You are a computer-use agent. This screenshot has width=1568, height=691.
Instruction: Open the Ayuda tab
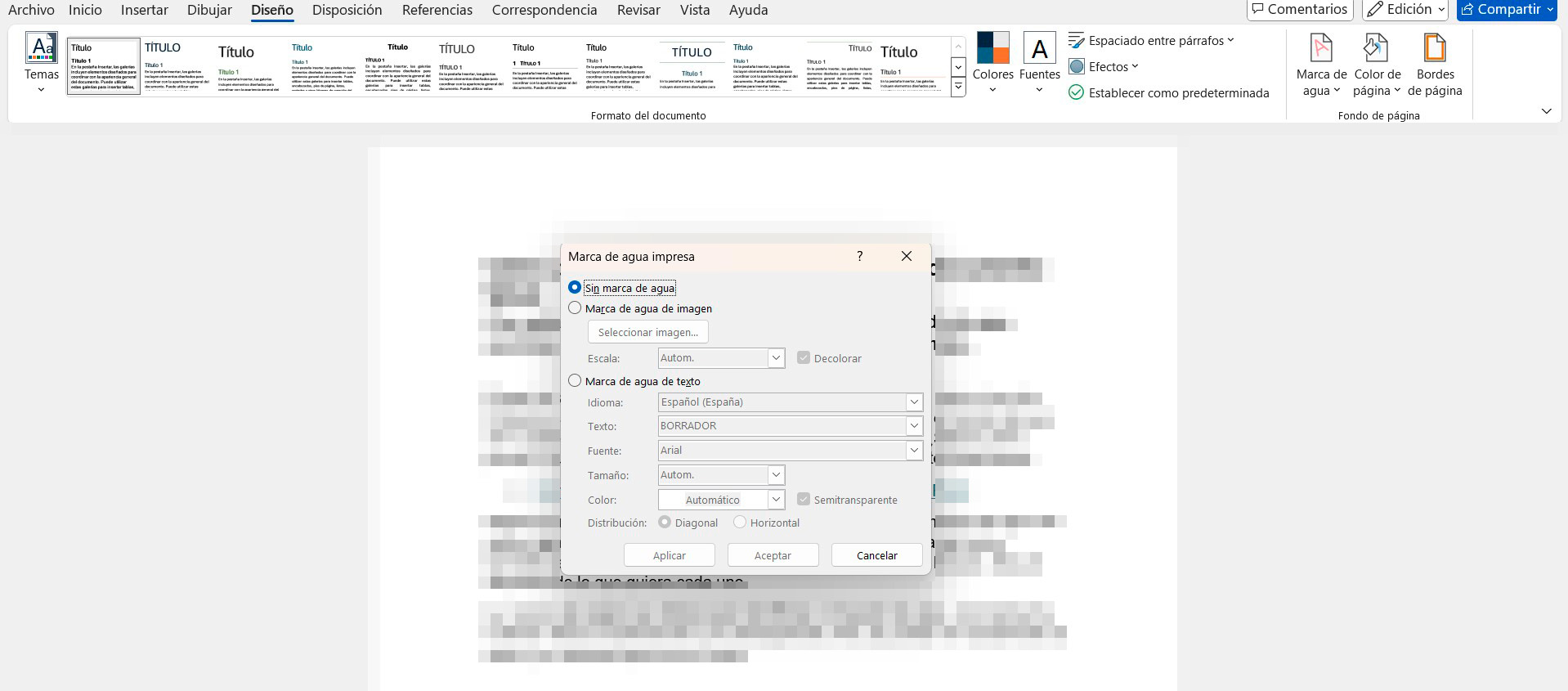[748, 10]
